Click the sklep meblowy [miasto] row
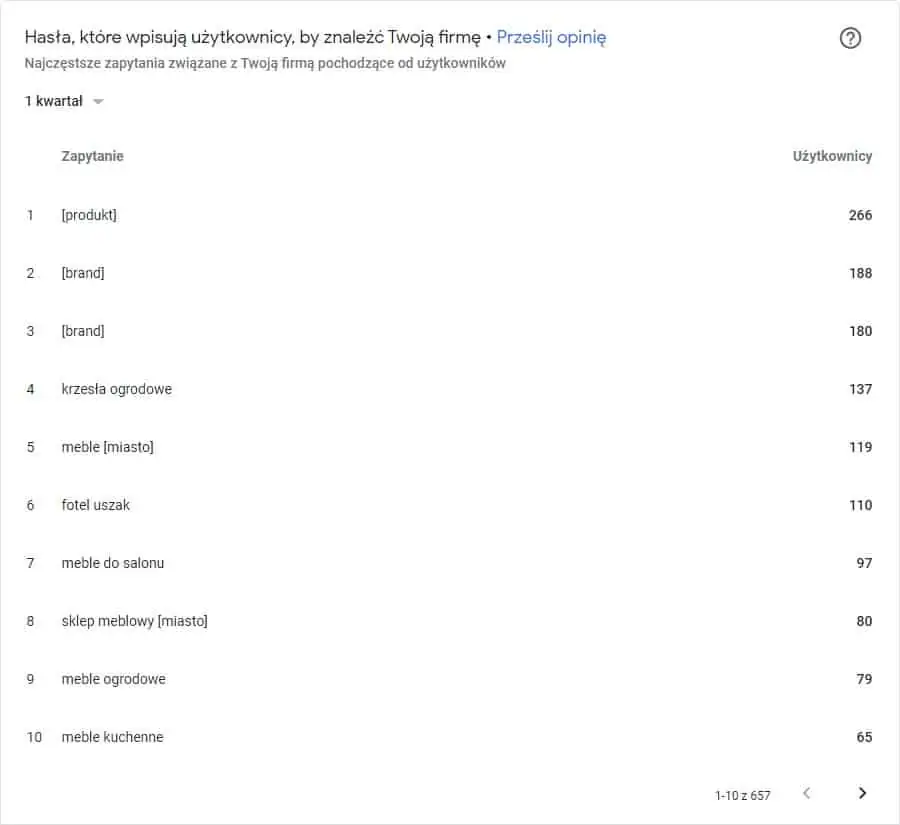 click(449, 621)
